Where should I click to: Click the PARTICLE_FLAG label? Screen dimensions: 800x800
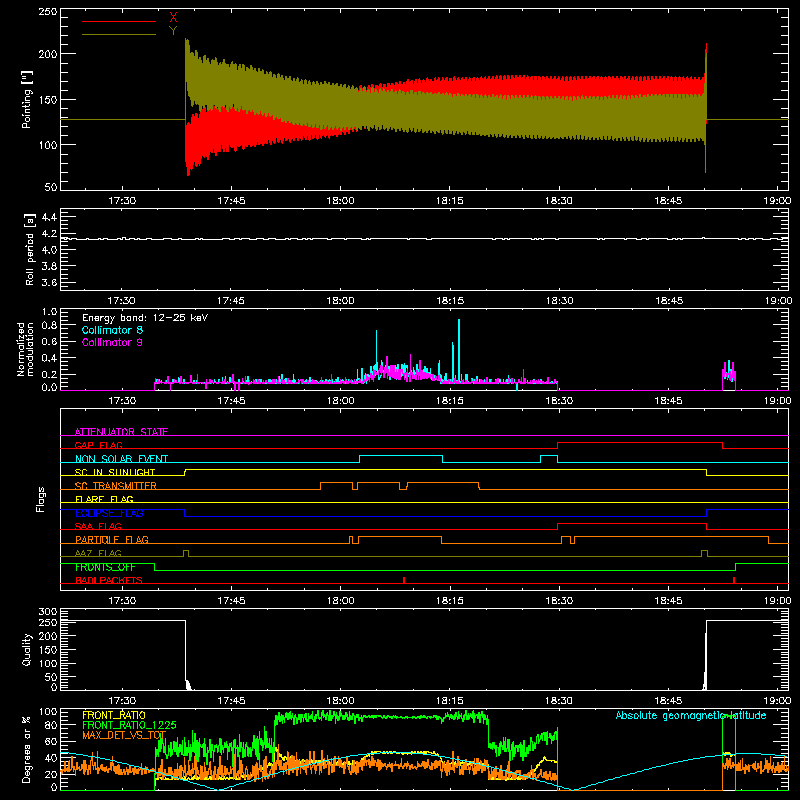tap(112, 539)
